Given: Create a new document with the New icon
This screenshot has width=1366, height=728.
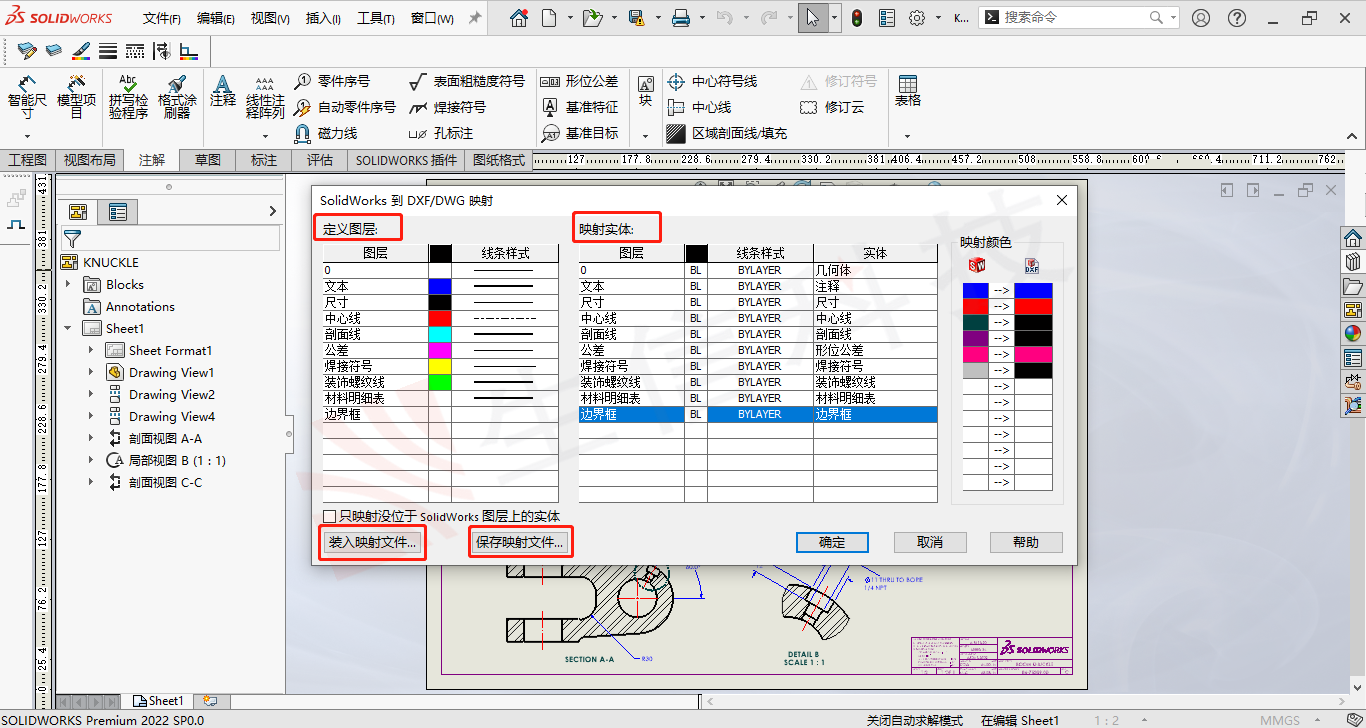Looking at the screenshot, I should pos(549,18).
